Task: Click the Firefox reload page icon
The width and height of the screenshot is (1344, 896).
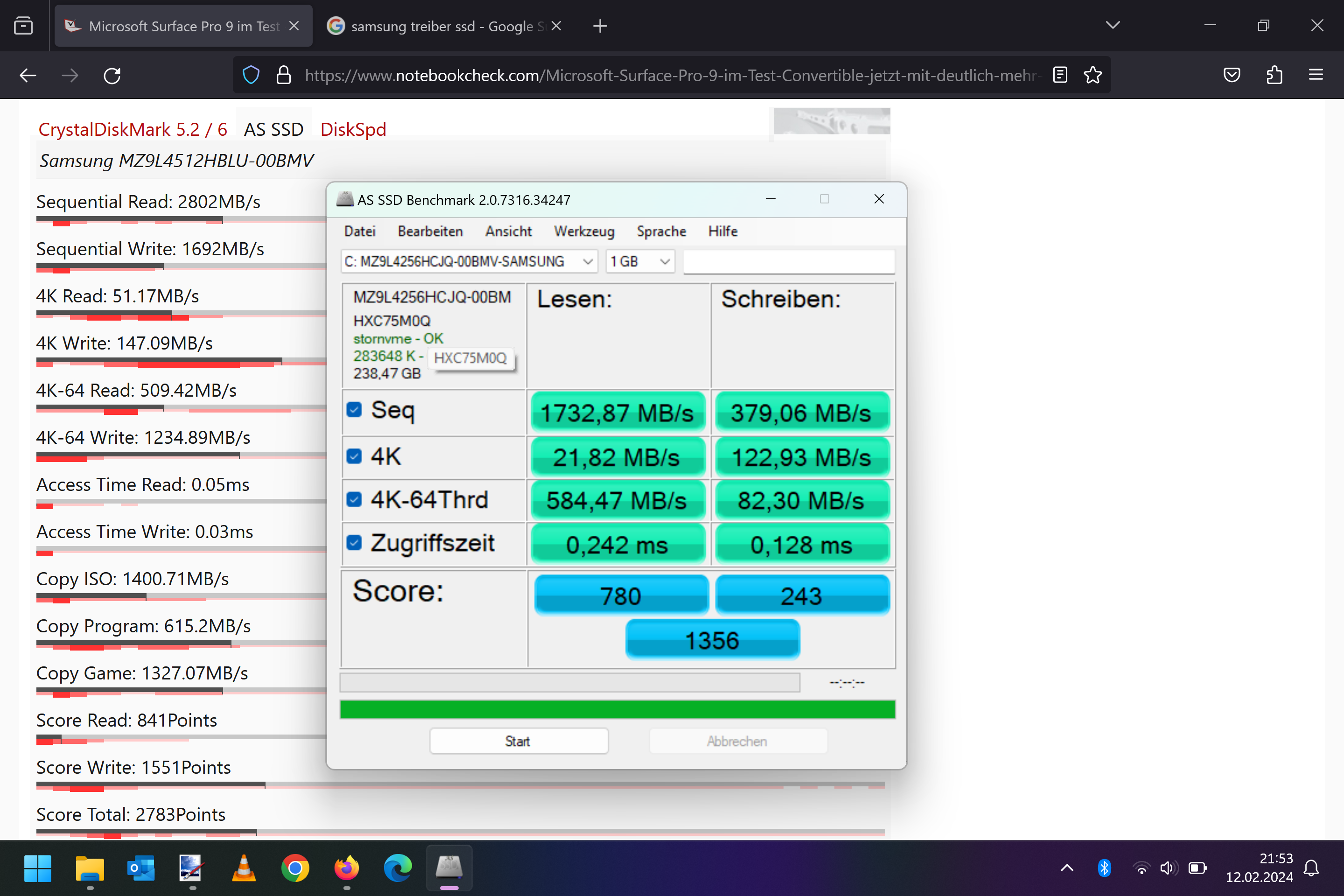Action: tap(112, 76)
